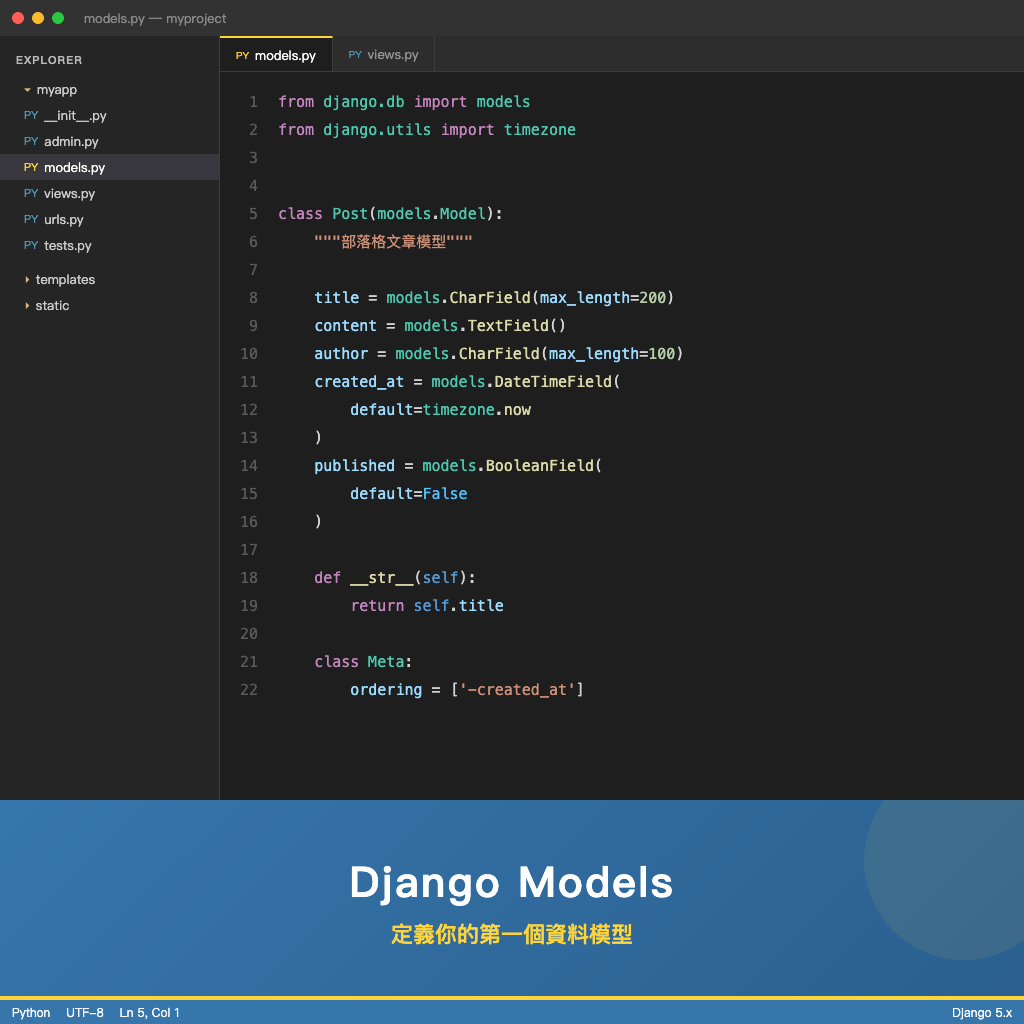Open tests.py in the explorer
This screenshot has height=1024, width=1024.
coord(110,246)
